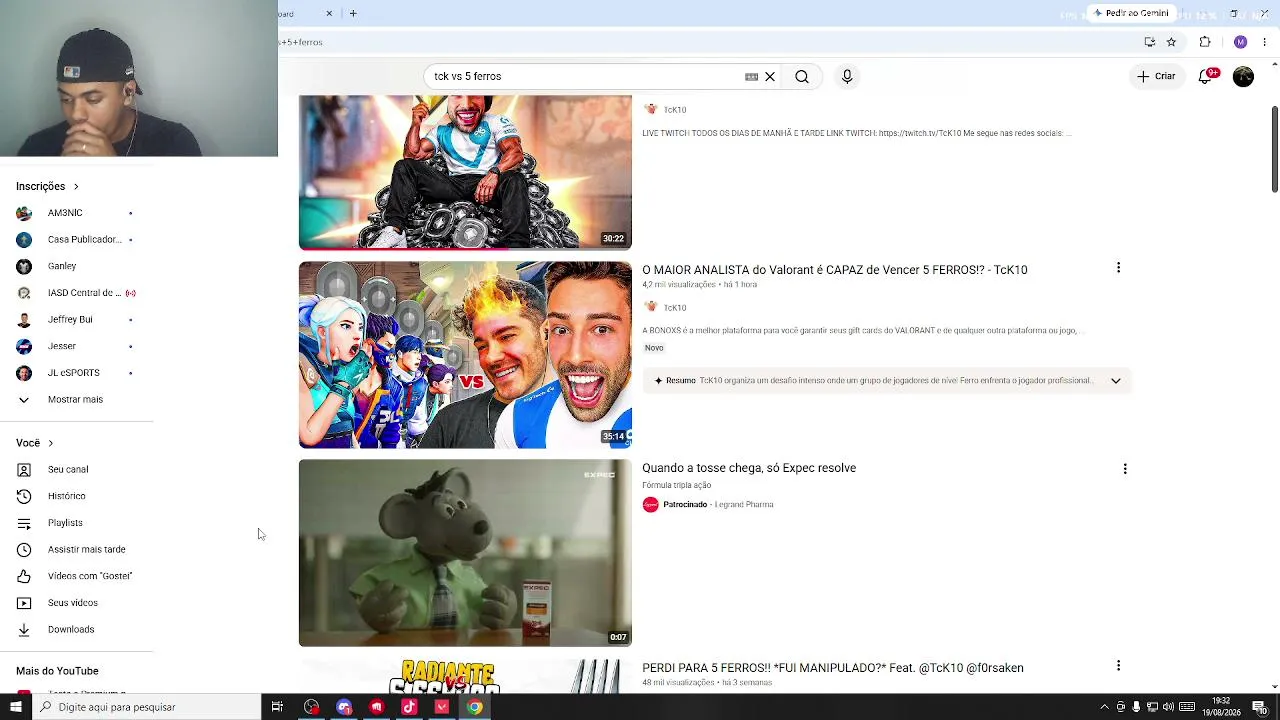The height and width of the screenshot is (720, 1280).
Task: Run the search with the magnifier icon
Action: click(x=802, y=76)
